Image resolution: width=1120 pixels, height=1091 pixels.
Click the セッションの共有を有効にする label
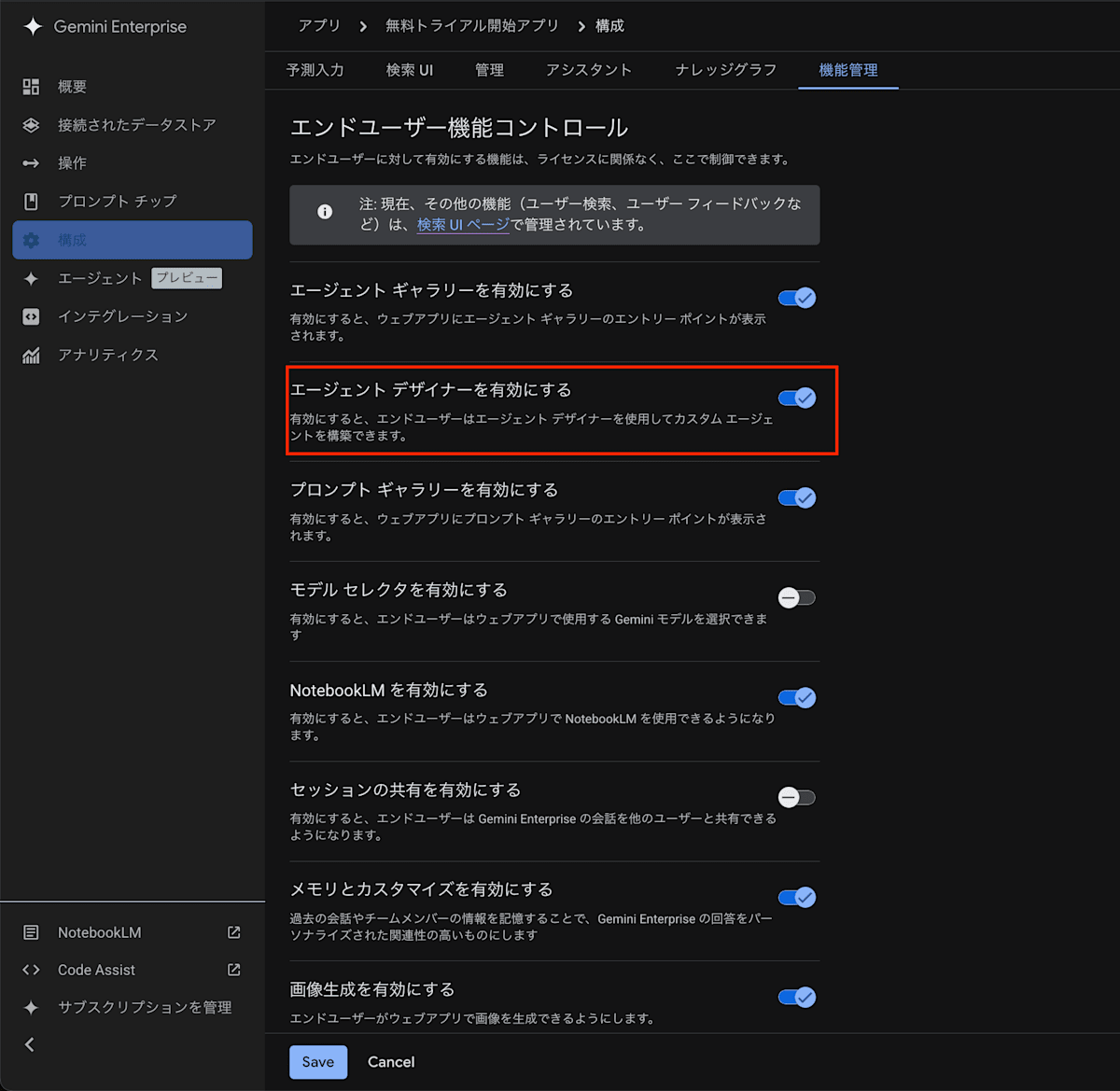pos(405,790)
